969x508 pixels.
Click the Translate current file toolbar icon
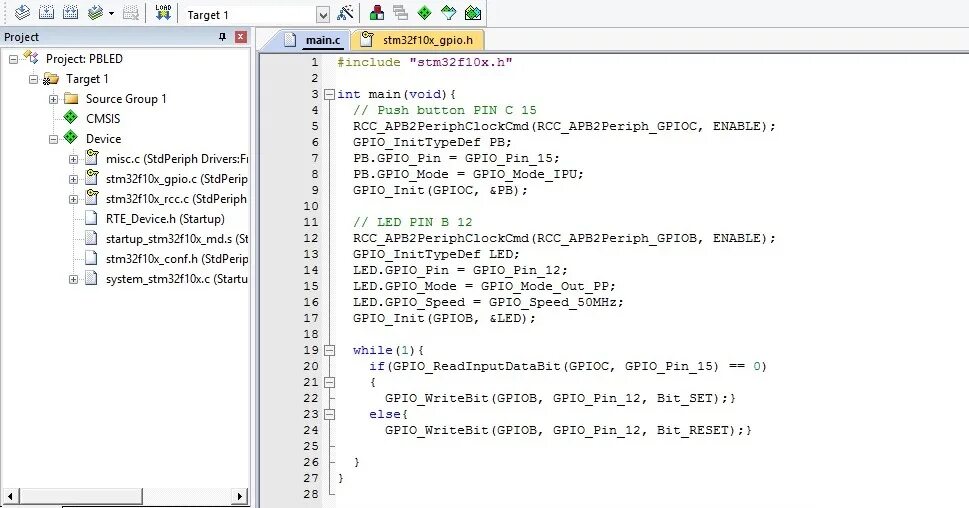click(22, 12)
